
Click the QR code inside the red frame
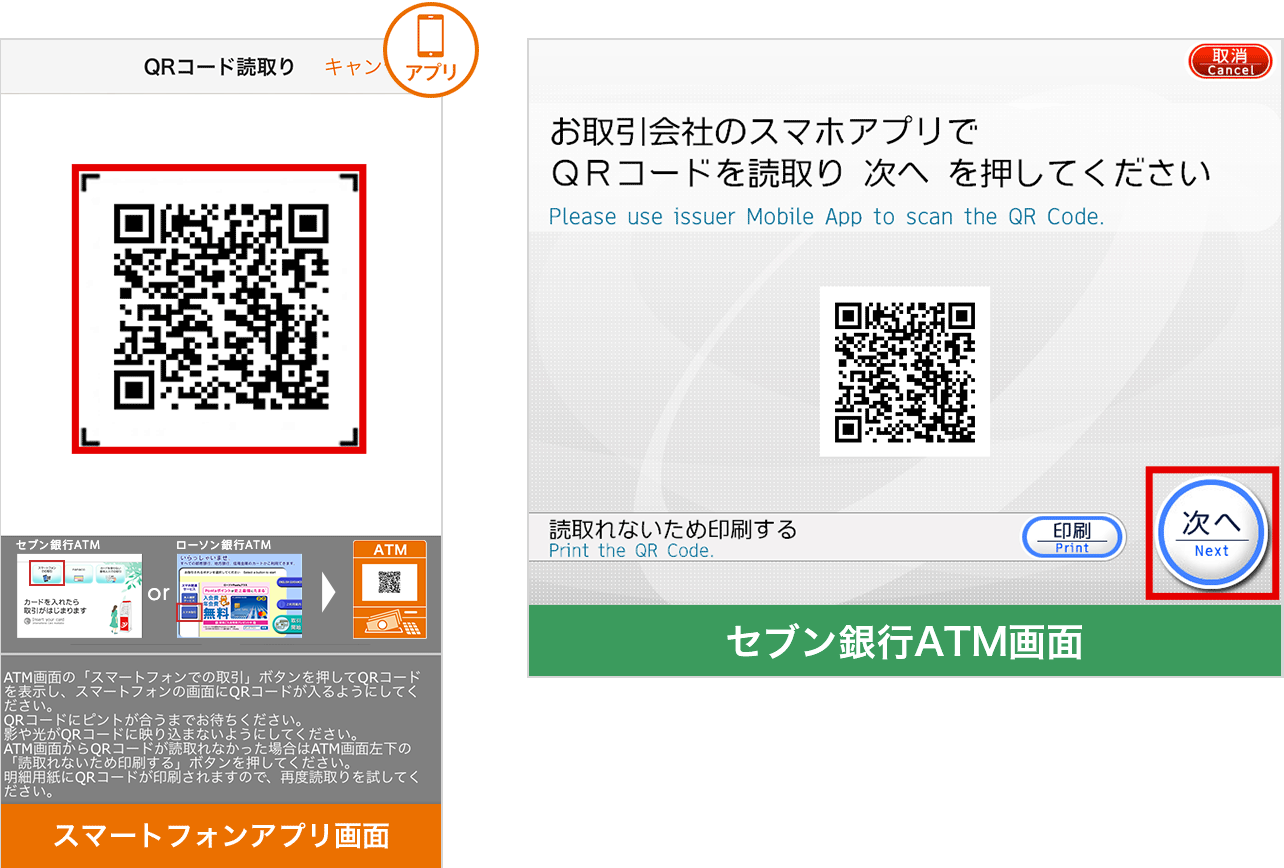coord(218,308)
